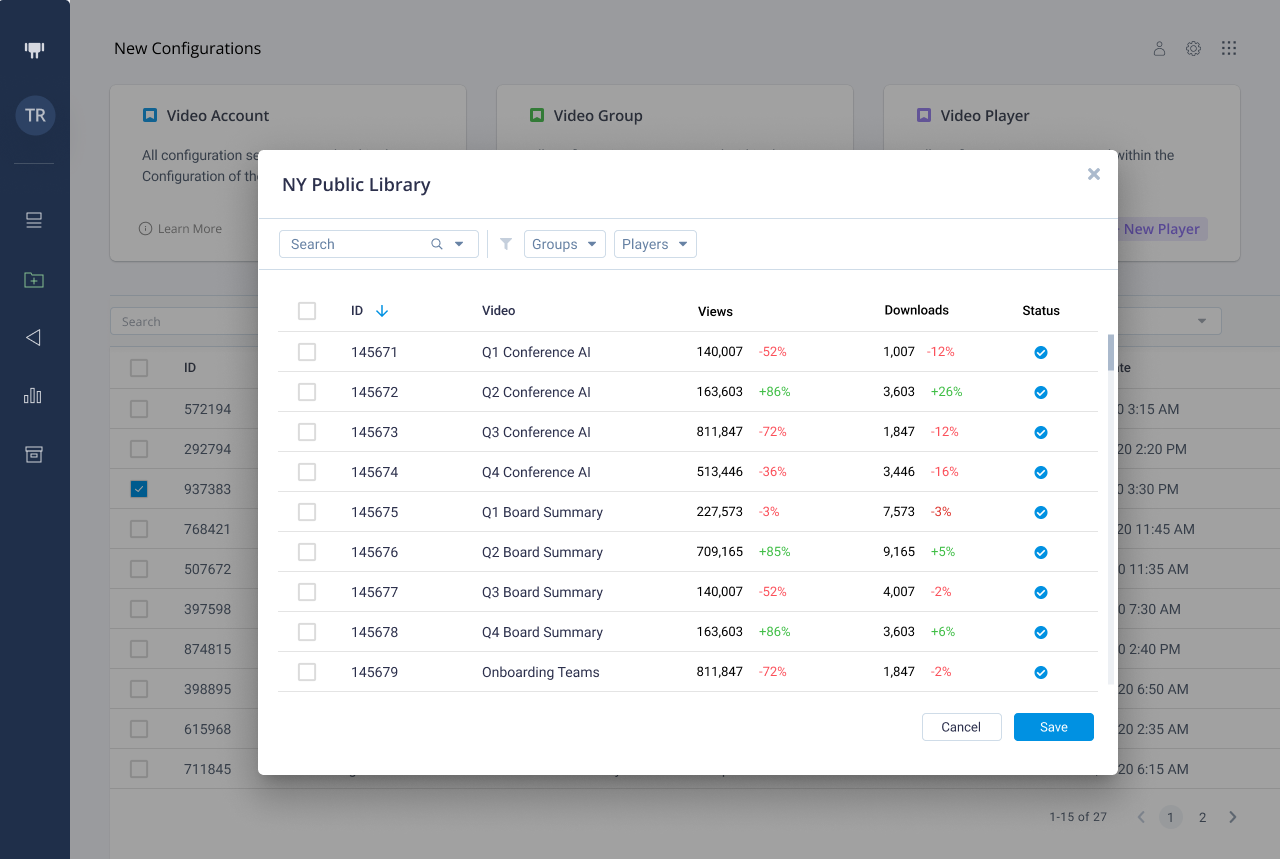The height and width of the screenshot is (859, 1280).
Task: Click status check icon for Q1 Board Summary
Action: point(1041,512)
